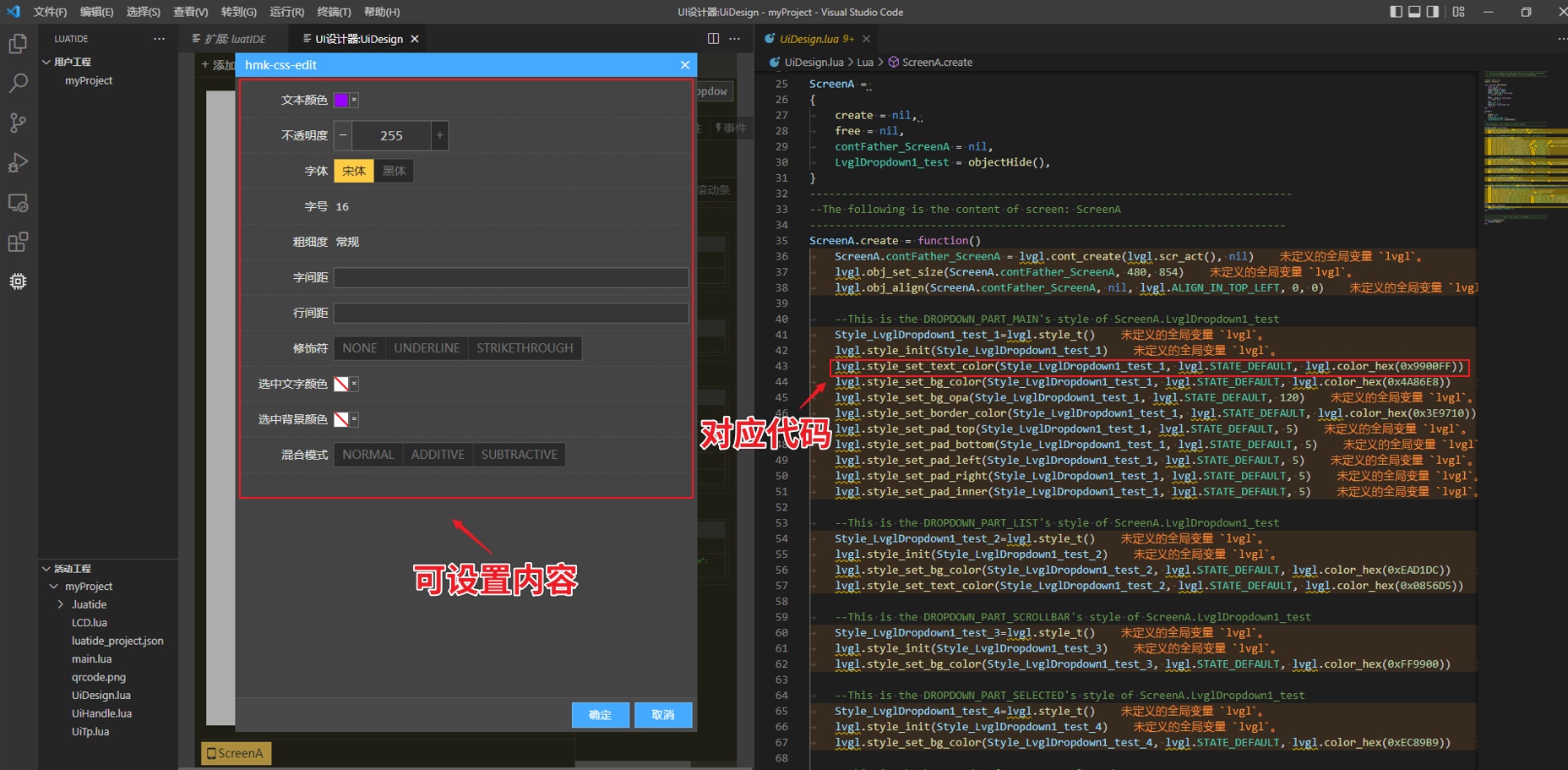Open the 终端(T) menu

point(334,12)
